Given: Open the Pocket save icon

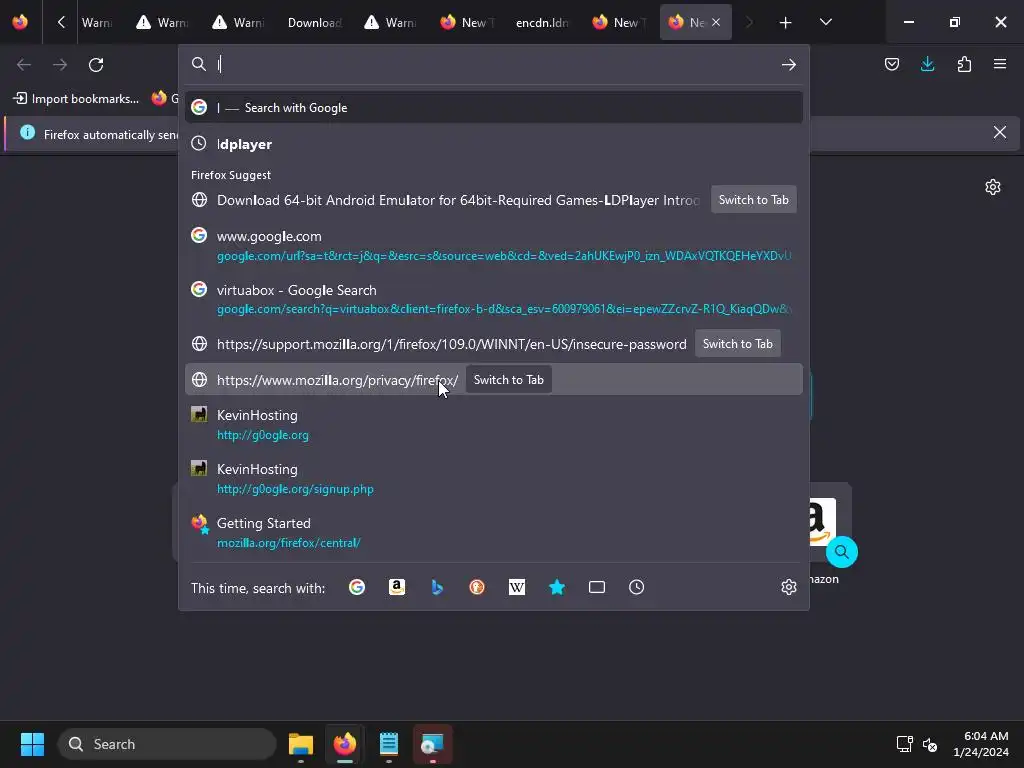Looking at the screenshot, I should 891,64.
